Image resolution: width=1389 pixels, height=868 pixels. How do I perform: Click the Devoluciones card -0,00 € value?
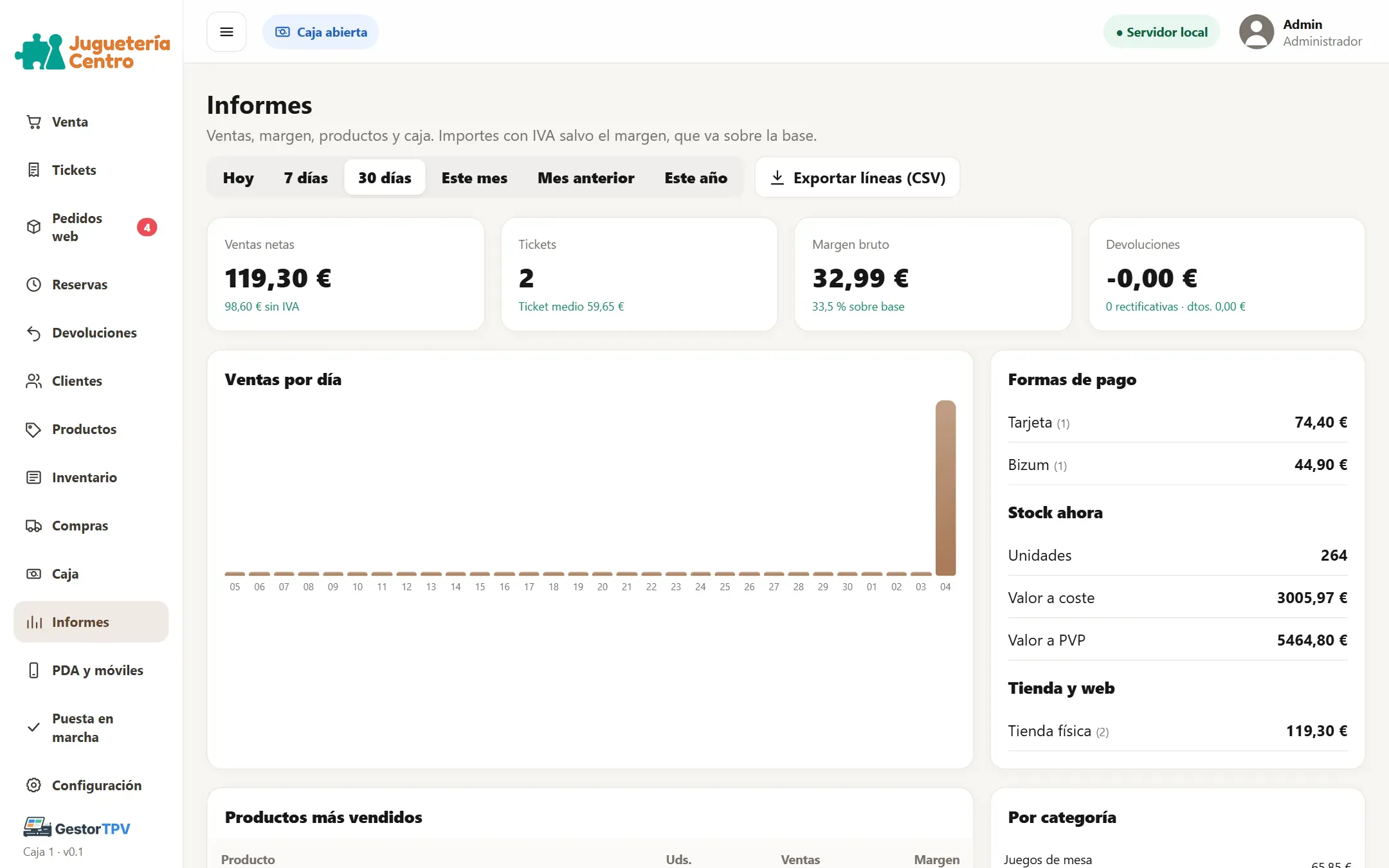1152,278
